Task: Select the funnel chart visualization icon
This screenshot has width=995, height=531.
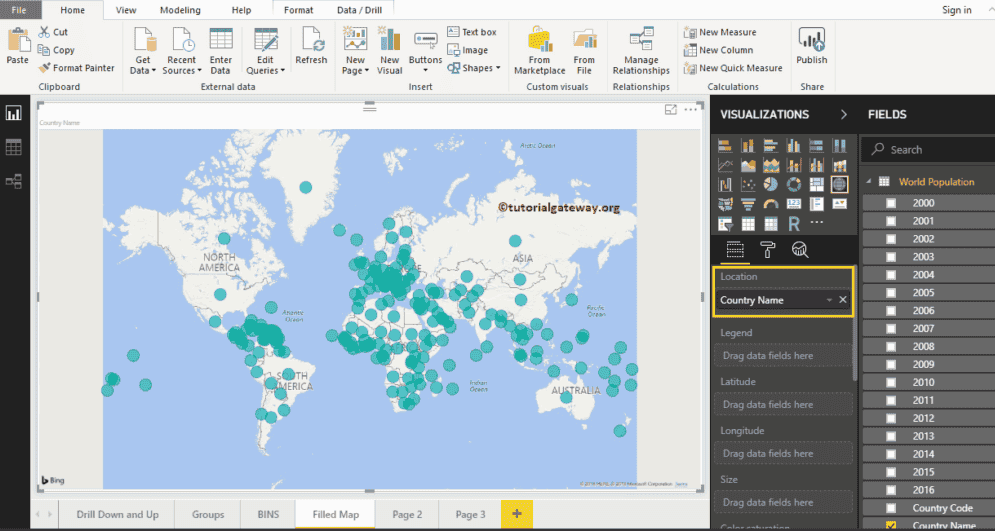Action: coord(747,204)
